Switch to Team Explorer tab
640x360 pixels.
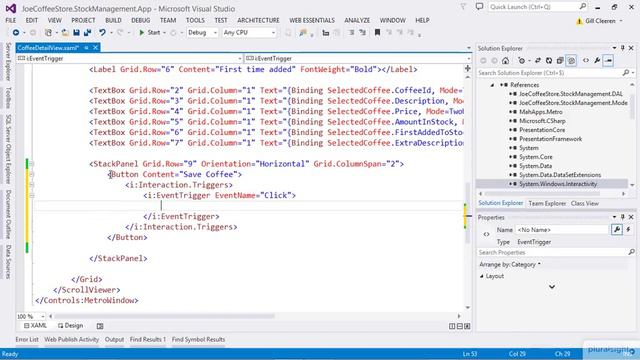point(547,203)
